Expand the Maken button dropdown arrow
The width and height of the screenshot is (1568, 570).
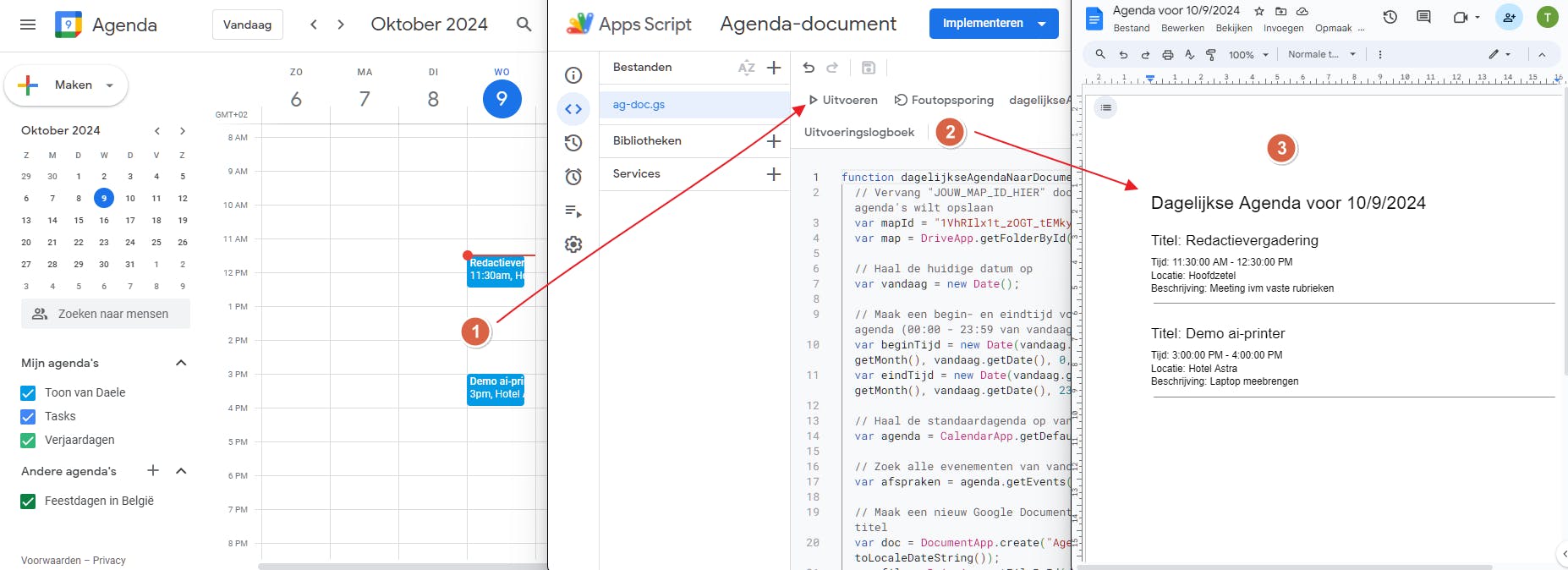[110, 85]
